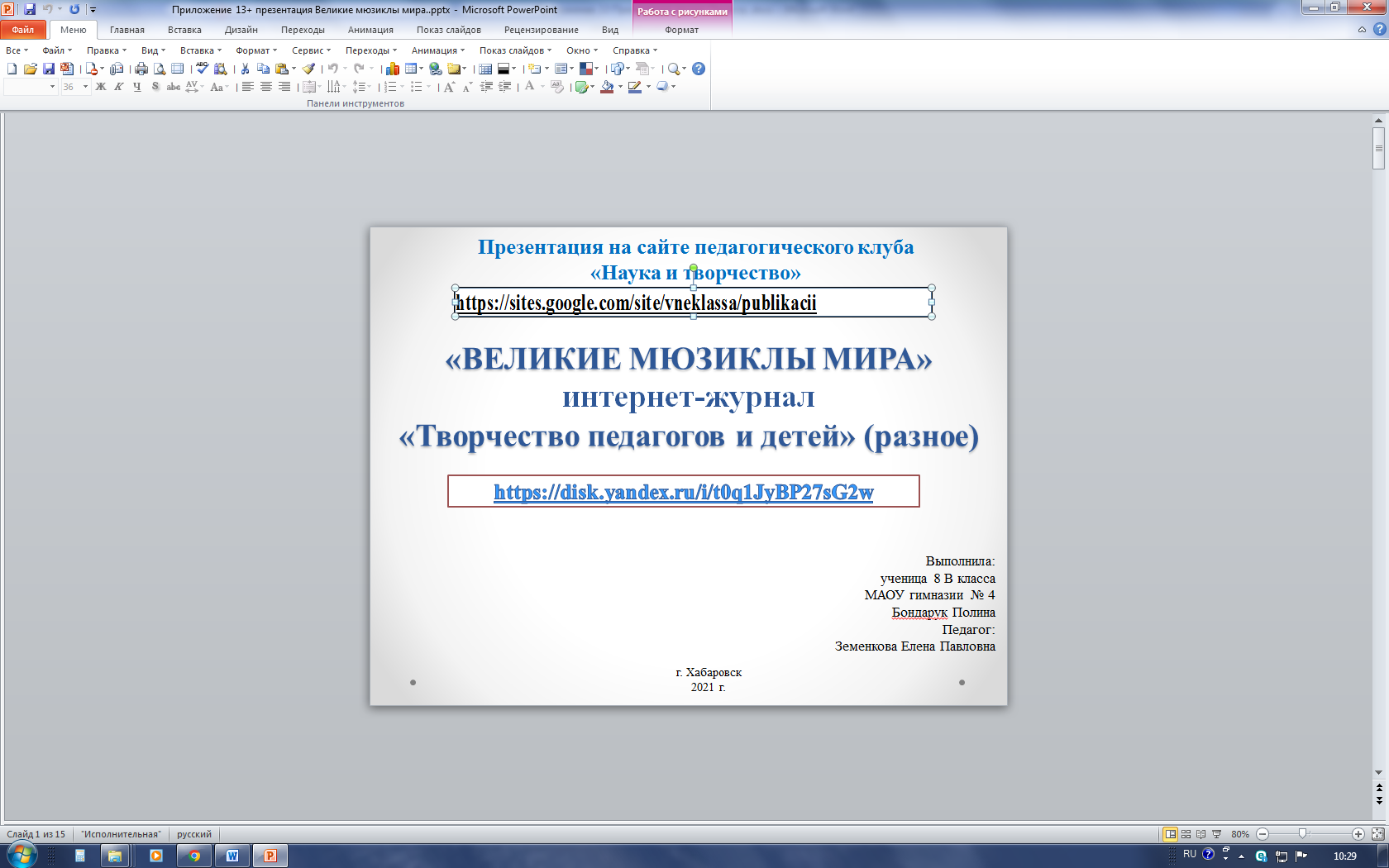This screenshot has height=868, width=1389.
Task: Open the numbered list dropdown arrow
Action: pyautogui.click(x=403, y=87)
